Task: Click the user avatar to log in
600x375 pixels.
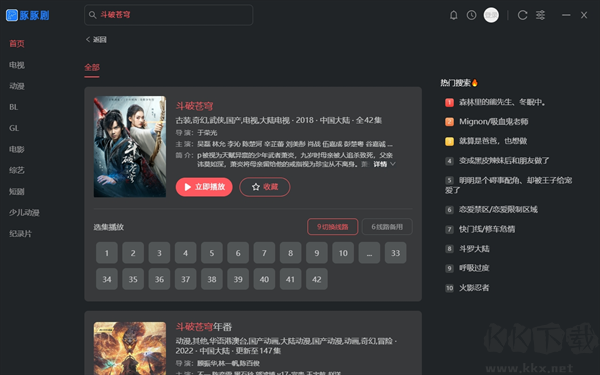Action: pyautogui.click(x=491, y=15)
